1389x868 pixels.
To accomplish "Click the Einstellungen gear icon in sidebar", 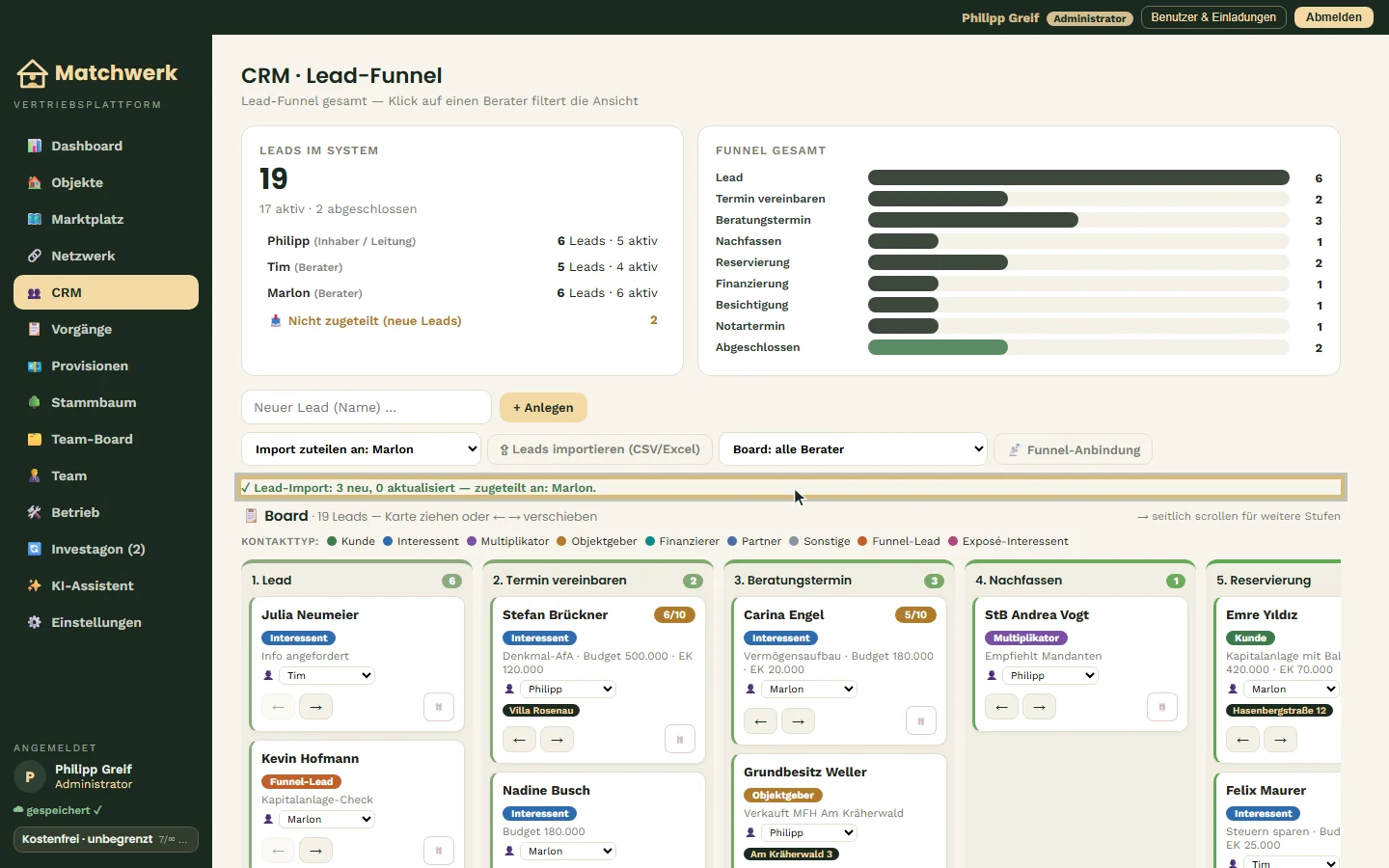I will (35, 623).
